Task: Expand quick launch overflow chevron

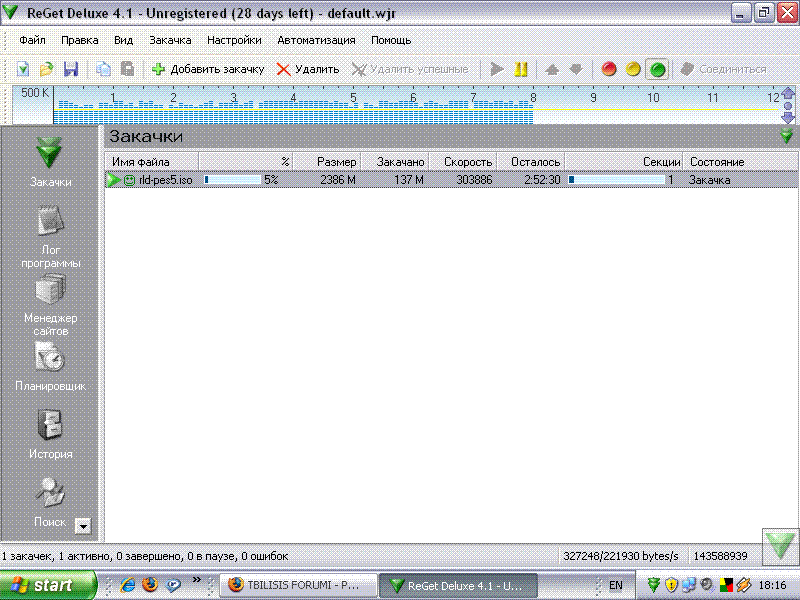Action: [x=196, y=580]
